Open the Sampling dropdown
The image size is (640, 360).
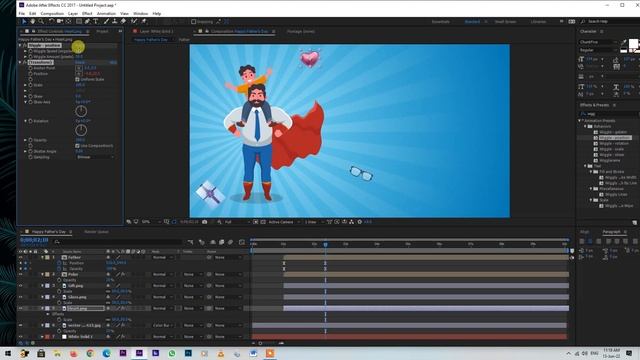click(95, 157)
